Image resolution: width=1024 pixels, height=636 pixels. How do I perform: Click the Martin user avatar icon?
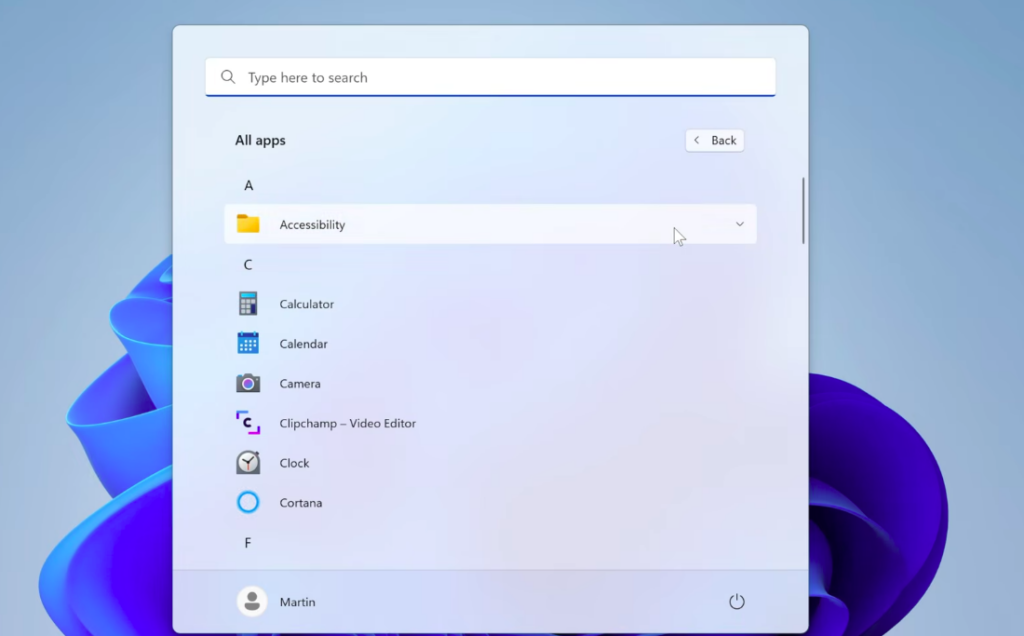point(252,601)
